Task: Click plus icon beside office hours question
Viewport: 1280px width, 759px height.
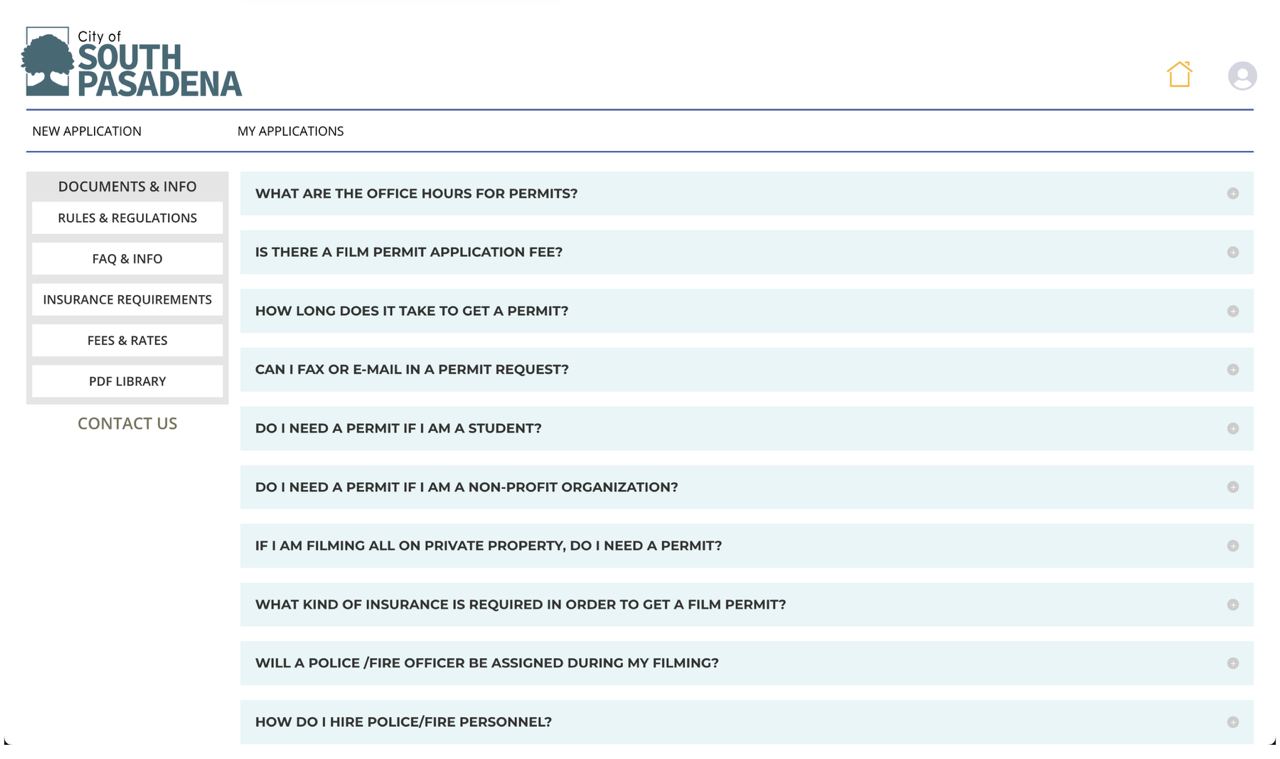Action: (x=1232, y=194)
